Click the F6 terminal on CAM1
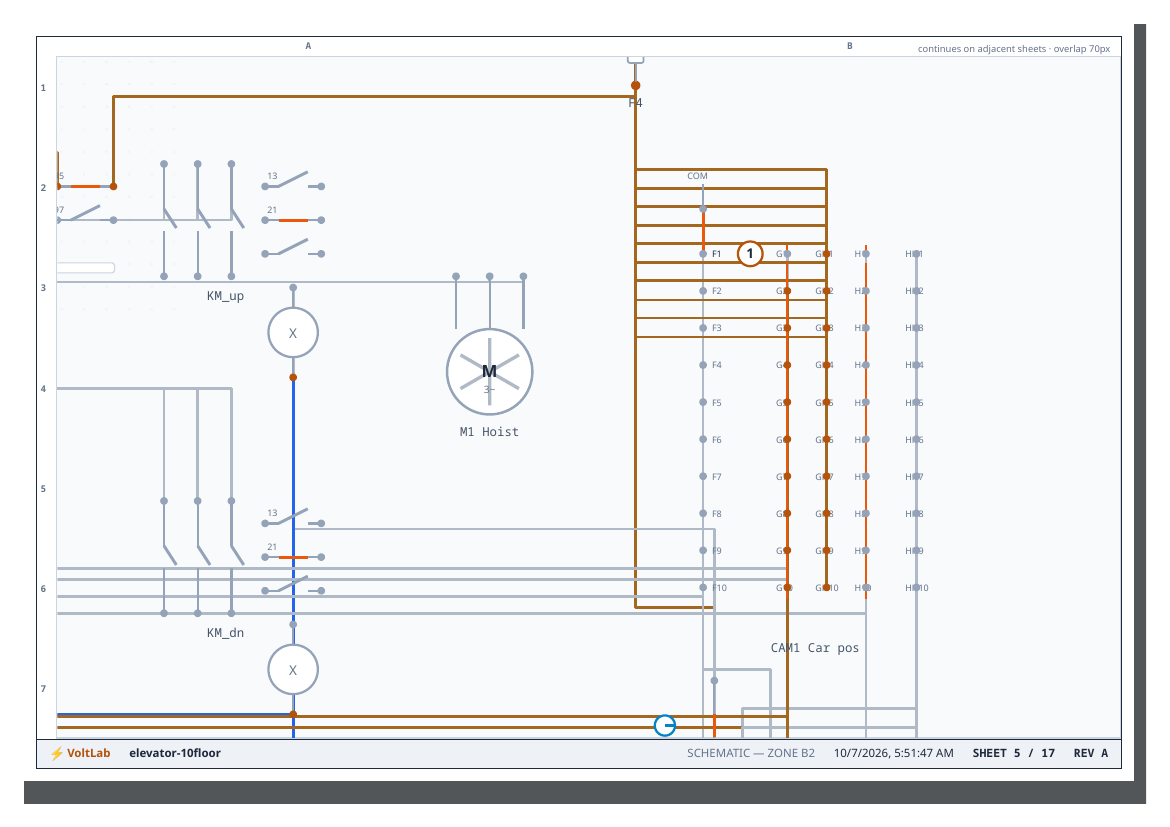 point(703,440)
